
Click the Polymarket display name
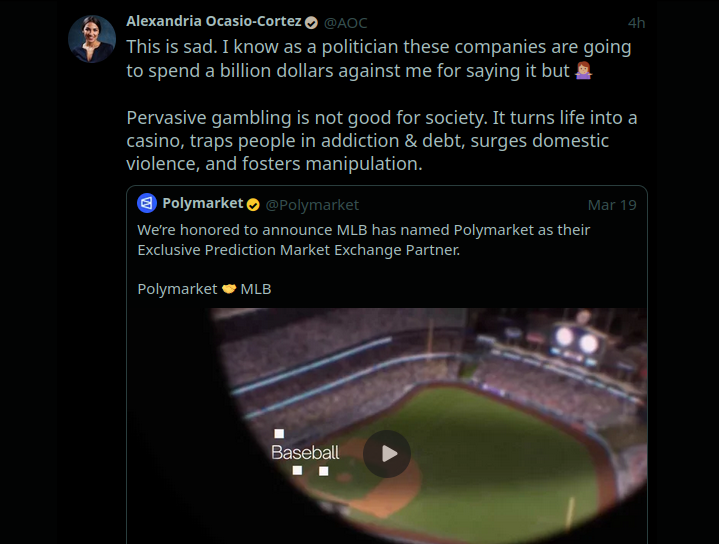[x=202, y=204]
